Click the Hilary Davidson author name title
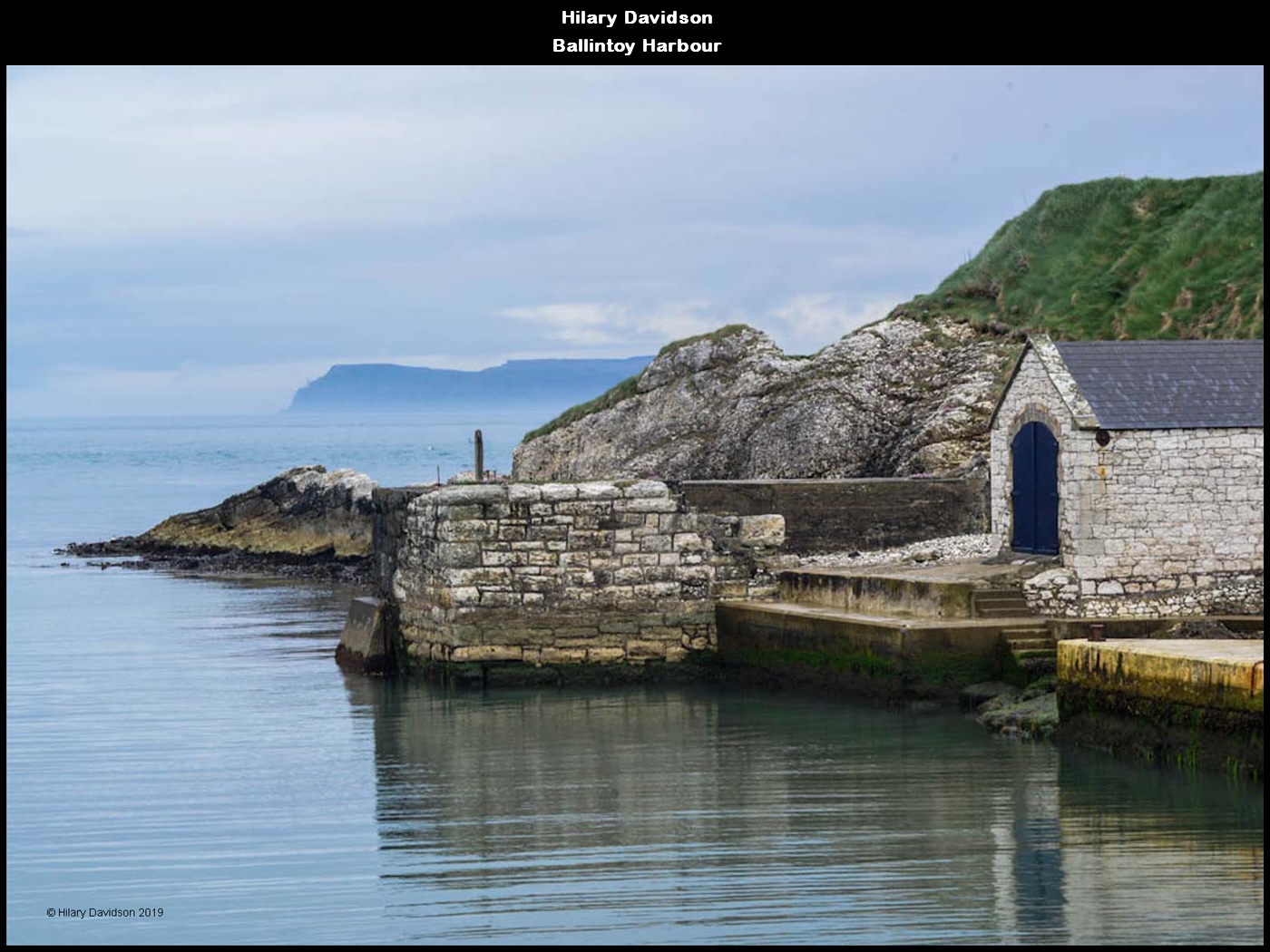Image resolution: width=1270 pixels, height=952 pixels. click(x=636, y=17)
